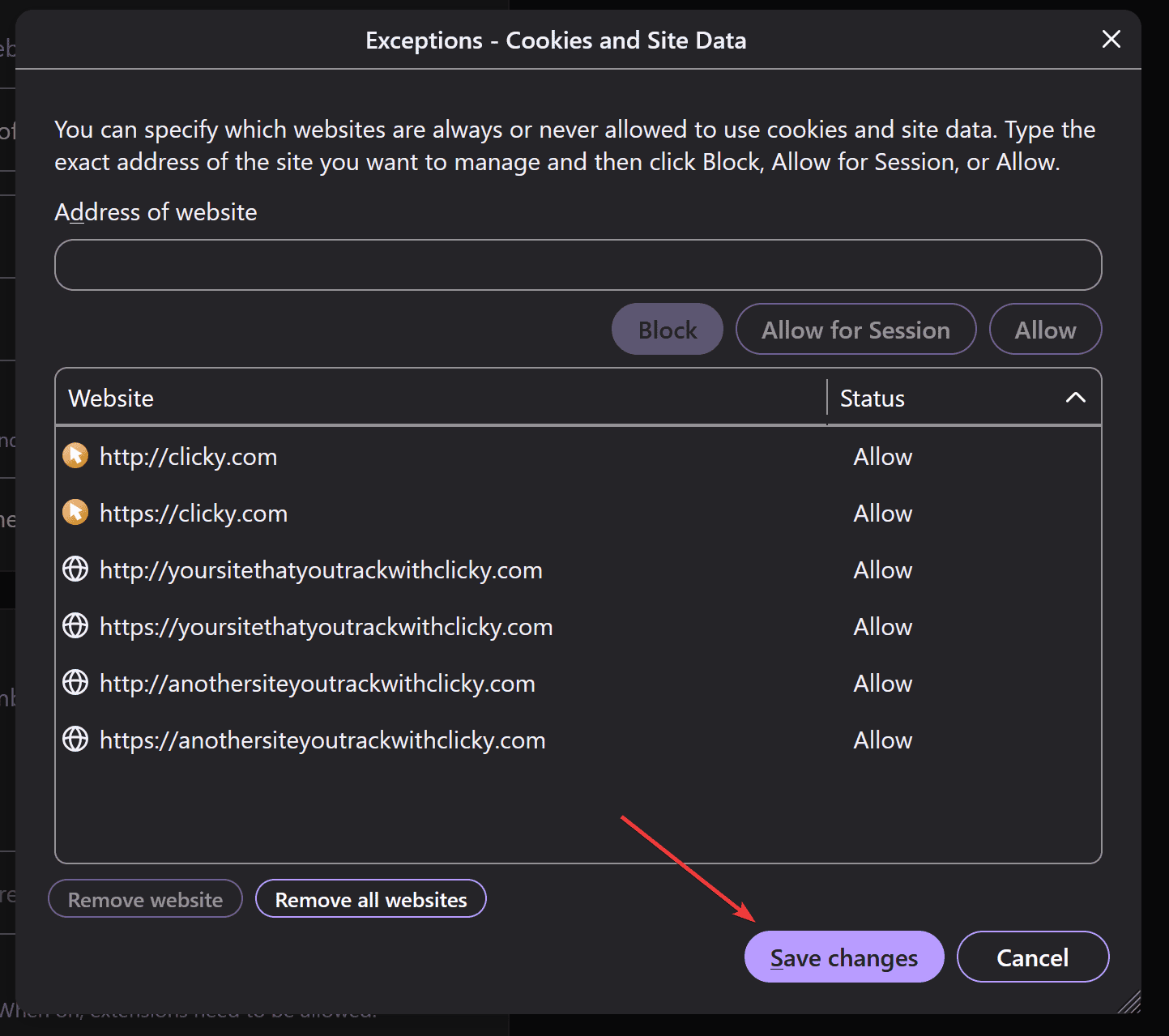Toggle sort order arrow in Status column

[x=1075, y=397]
